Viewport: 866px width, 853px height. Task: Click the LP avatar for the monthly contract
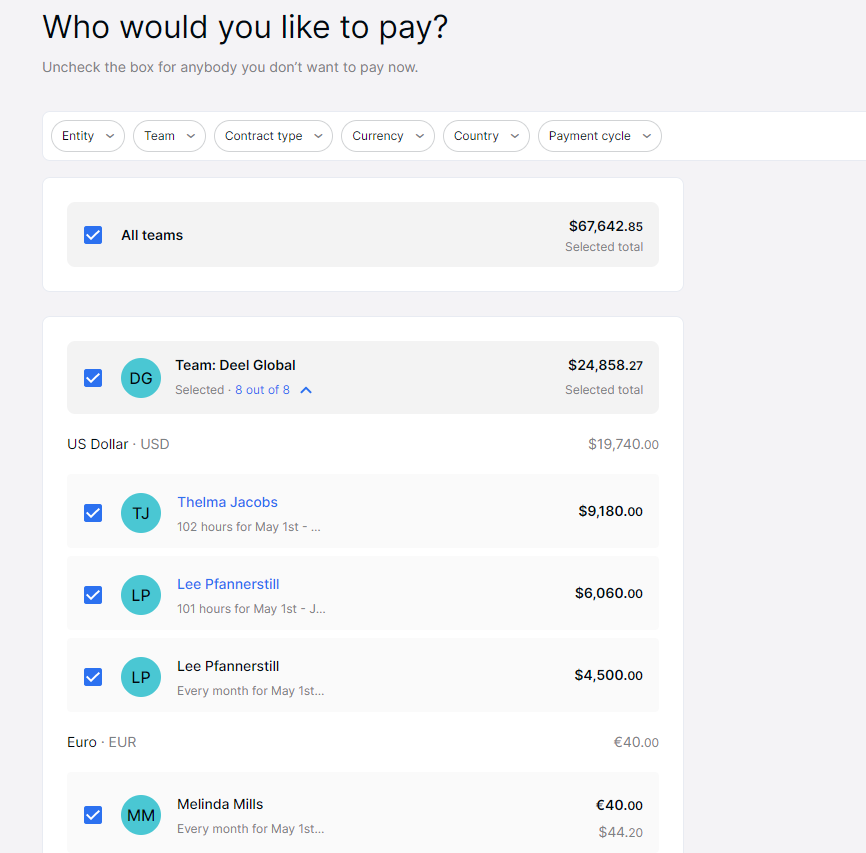coord(140,676)
